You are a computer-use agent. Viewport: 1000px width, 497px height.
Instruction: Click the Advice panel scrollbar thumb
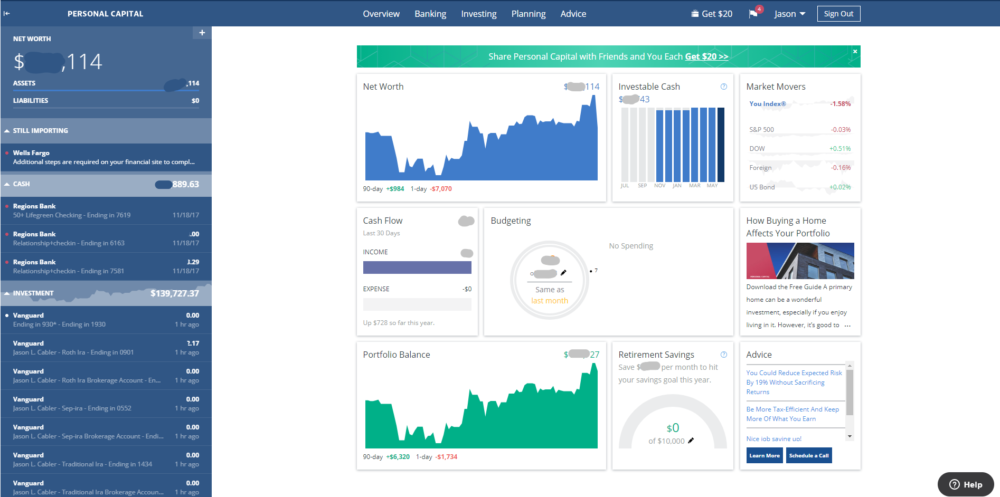(849, 392)
